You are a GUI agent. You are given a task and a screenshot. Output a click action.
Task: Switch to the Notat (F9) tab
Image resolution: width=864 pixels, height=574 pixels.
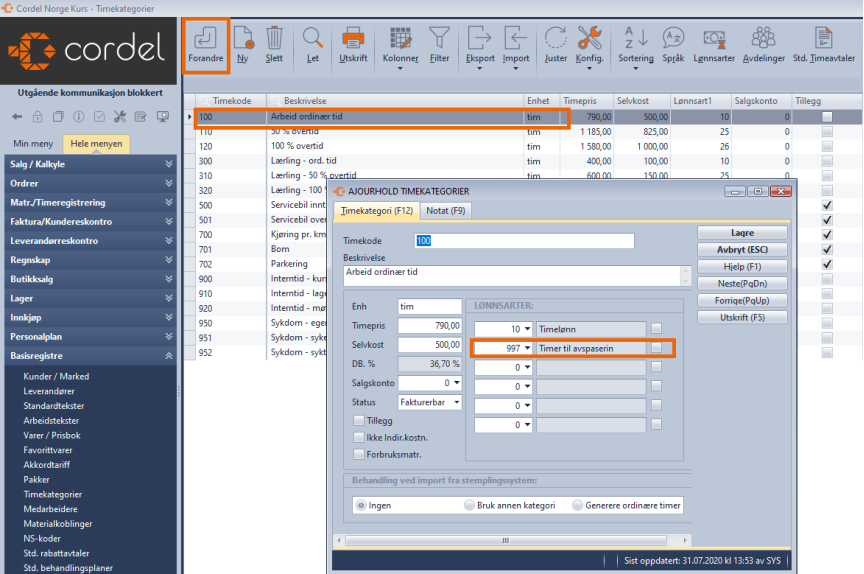445,211
